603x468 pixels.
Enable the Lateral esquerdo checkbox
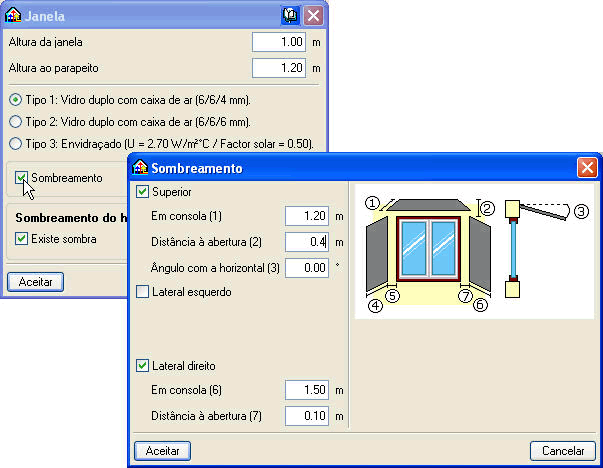(x=142, y=292)
